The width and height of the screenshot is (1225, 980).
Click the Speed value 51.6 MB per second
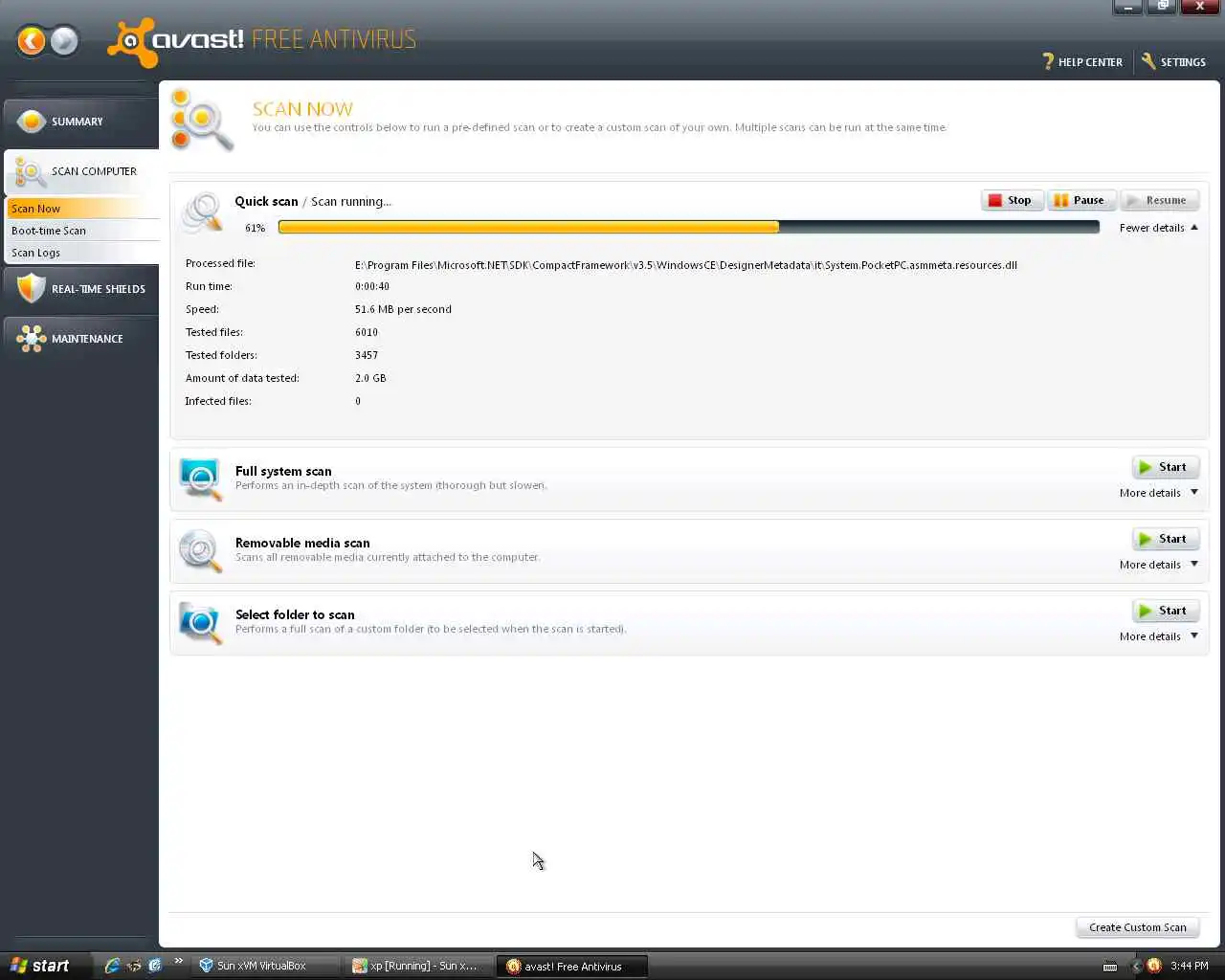pyautogui.click(x=403, y=309)
